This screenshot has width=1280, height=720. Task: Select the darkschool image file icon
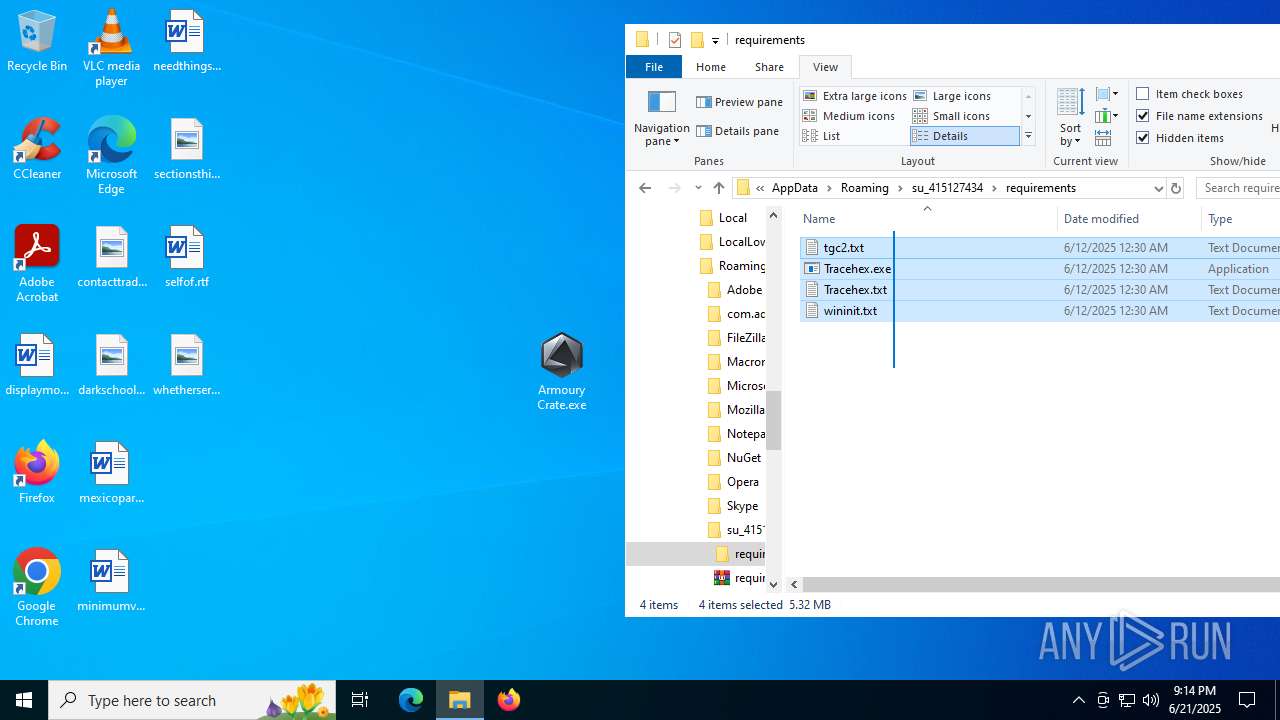[111, 365]
